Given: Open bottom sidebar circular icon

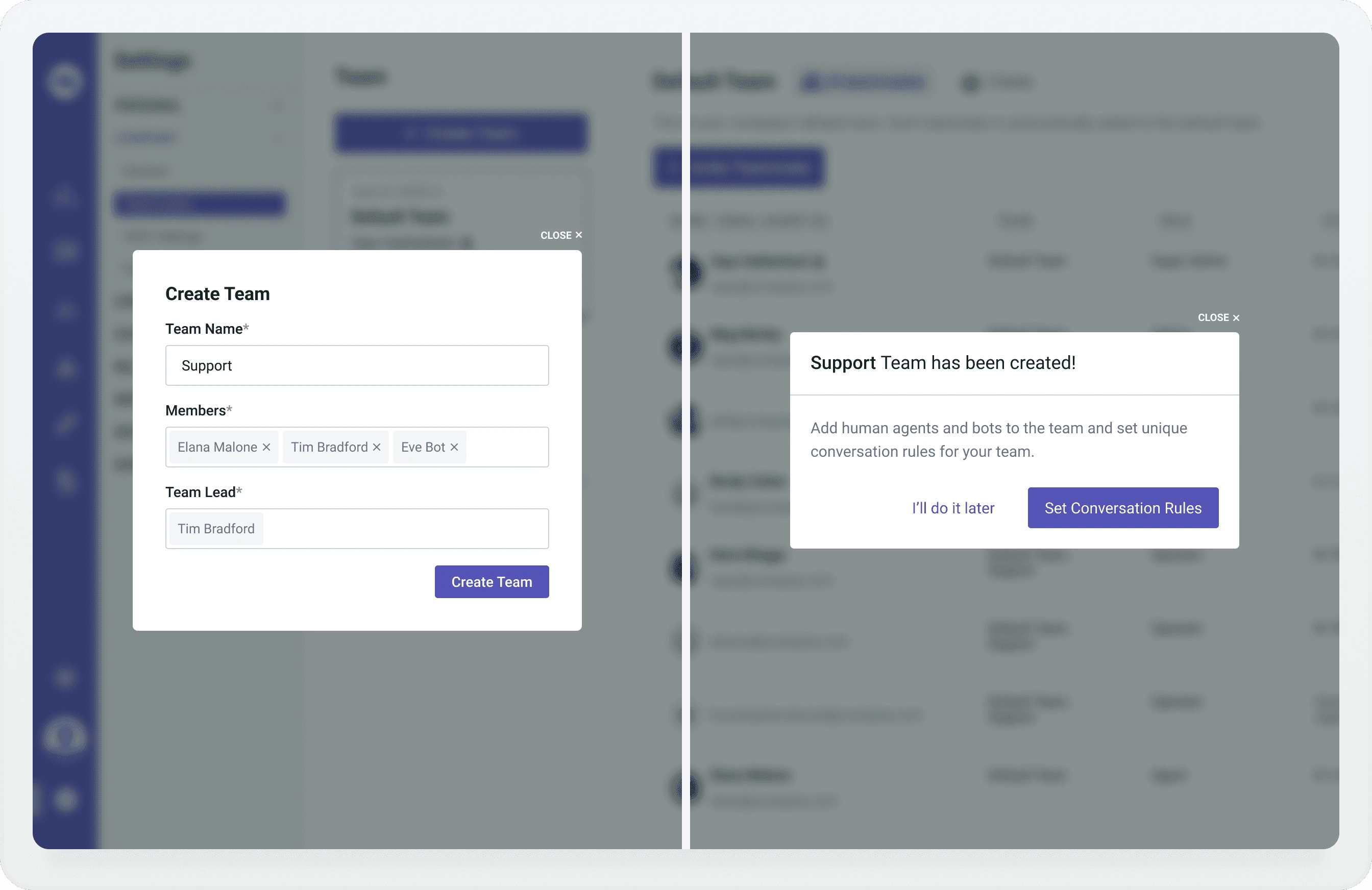Looking at the screenshot, I should tap(66, 800).
